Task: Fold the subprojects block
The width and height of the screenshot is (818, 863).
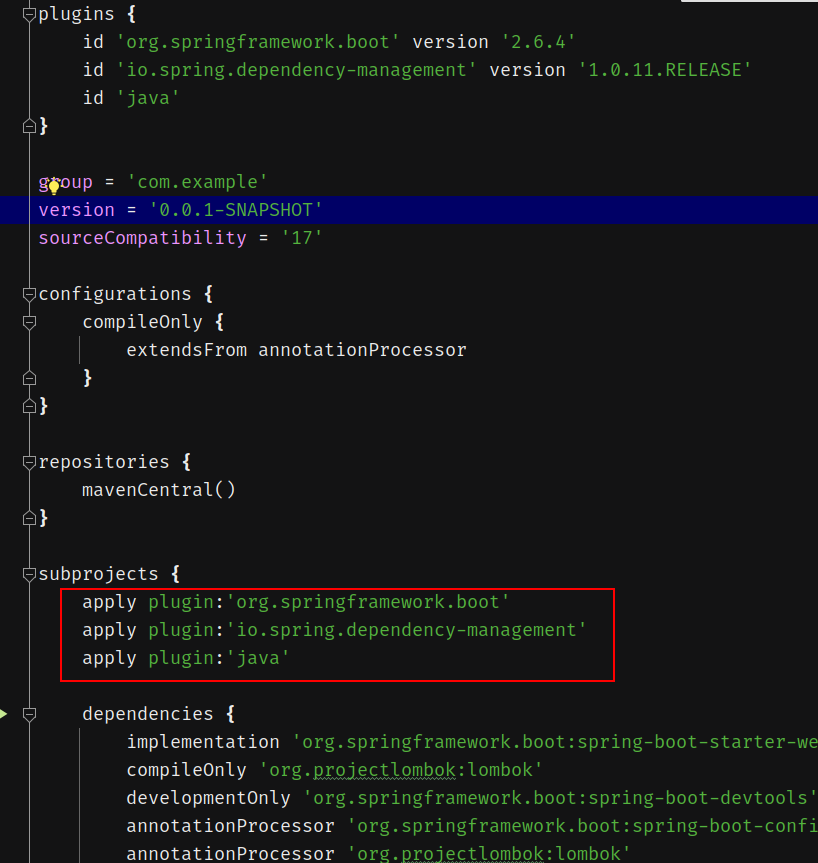Action: click(29, 575)
